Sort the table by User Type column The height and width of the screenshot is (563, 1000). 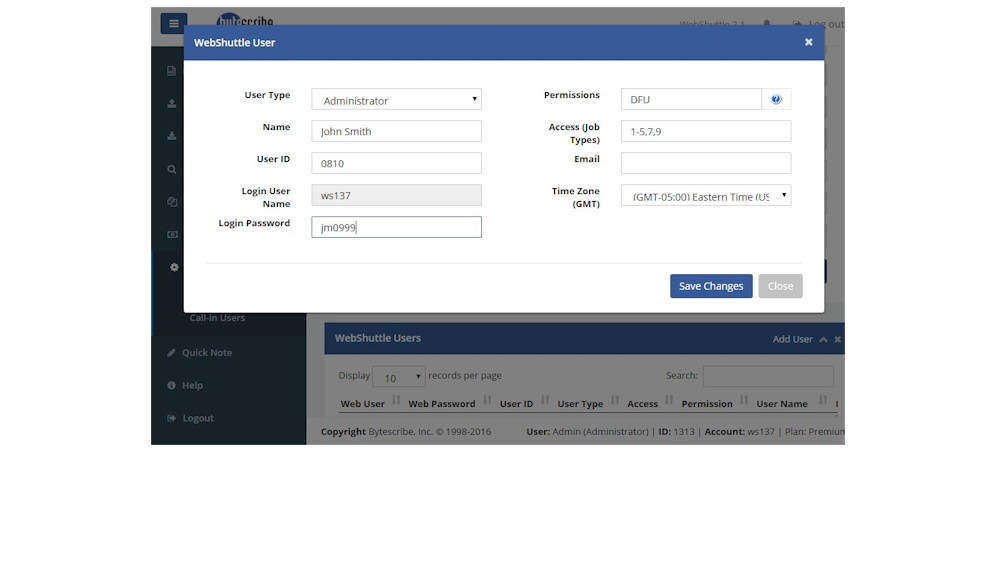[x=581, y=404]
